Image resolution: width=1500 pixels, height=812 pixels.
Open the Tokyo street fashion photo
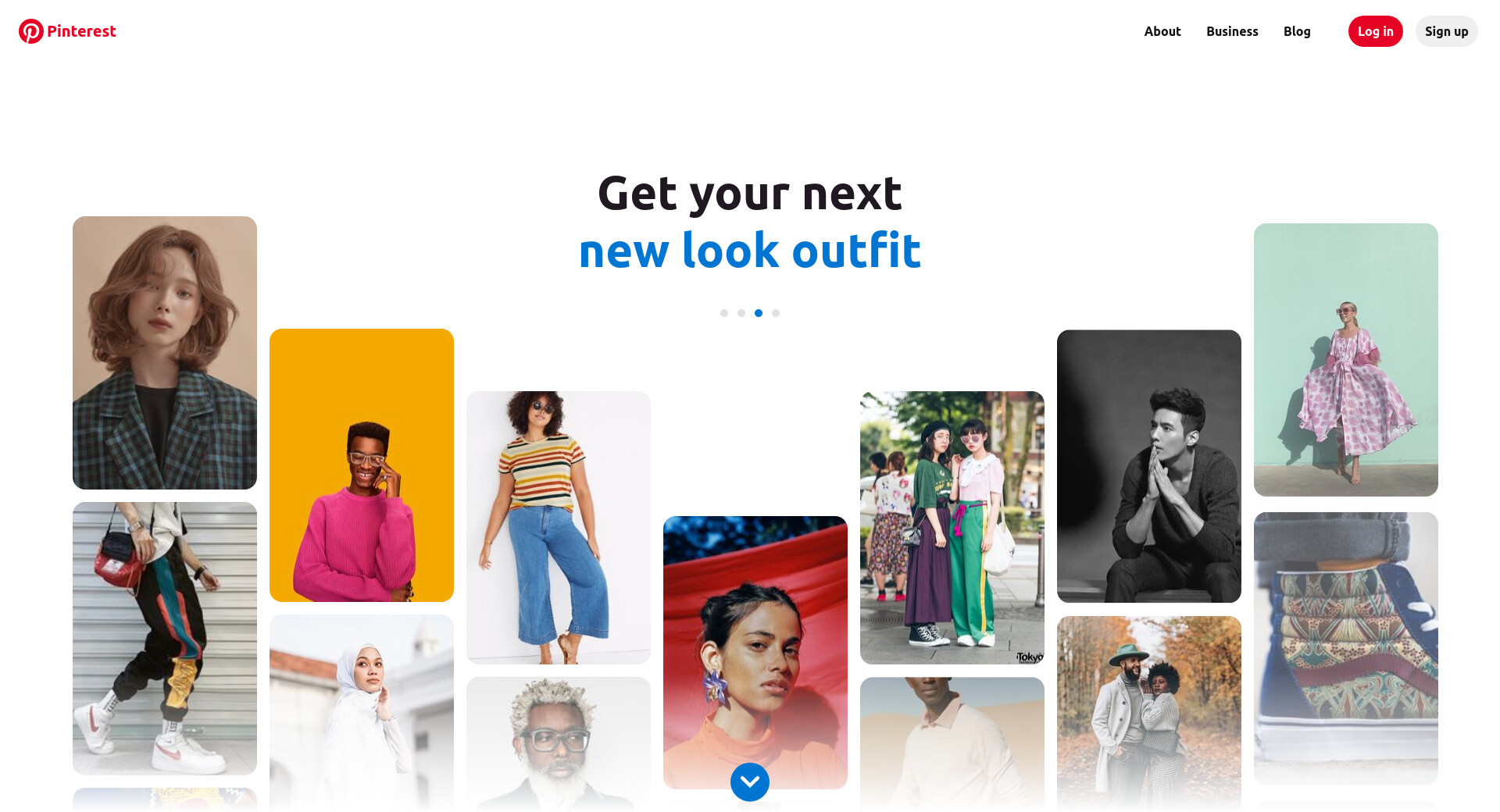(952, 528)
